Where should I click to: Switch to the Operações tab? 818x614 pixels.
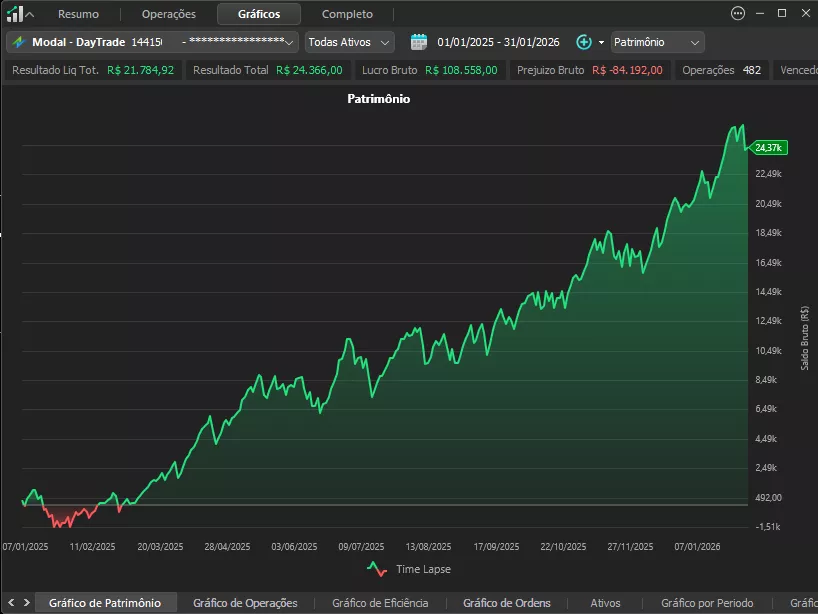click(169, 14)
